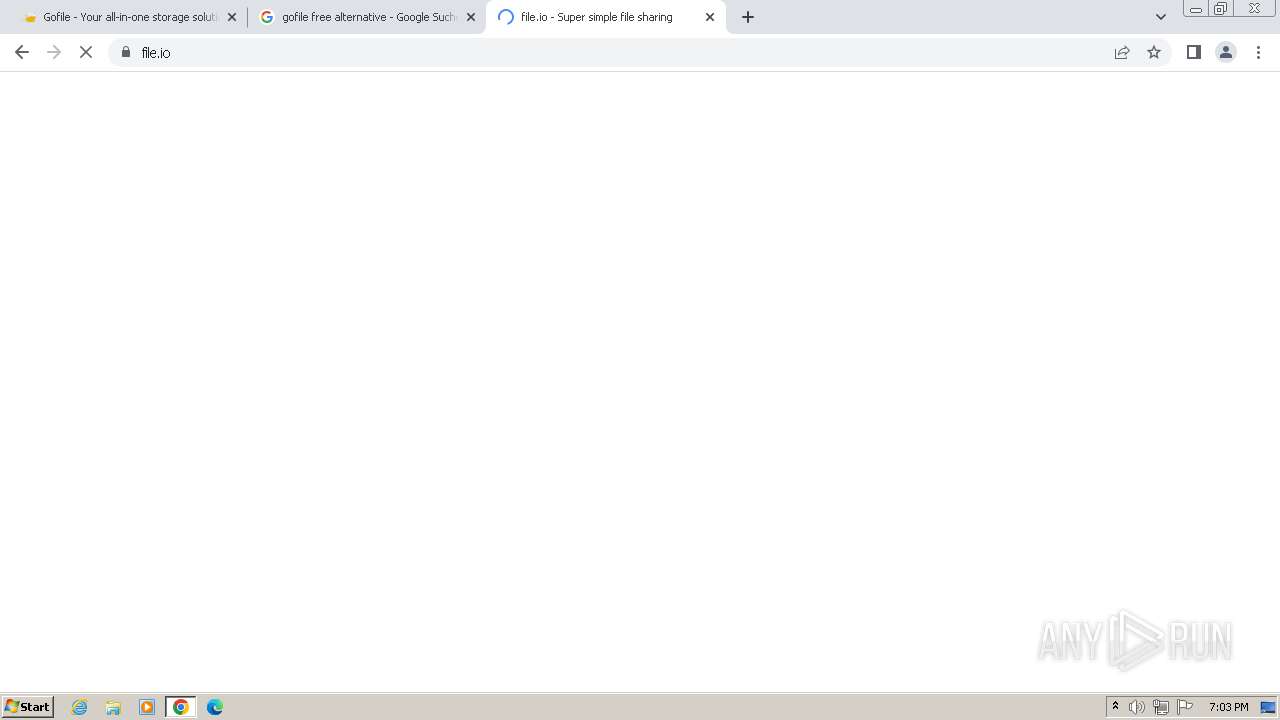Screen dimensions: 1280x720
Task: Open the Chrome side panel
Action: [1193, 52]
